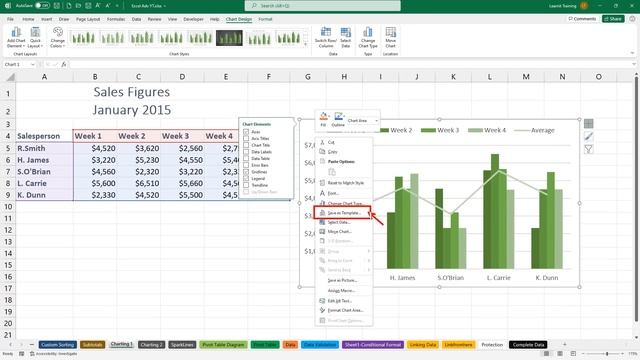Switch to the Complete Data sheet tab

coord(528,345)
